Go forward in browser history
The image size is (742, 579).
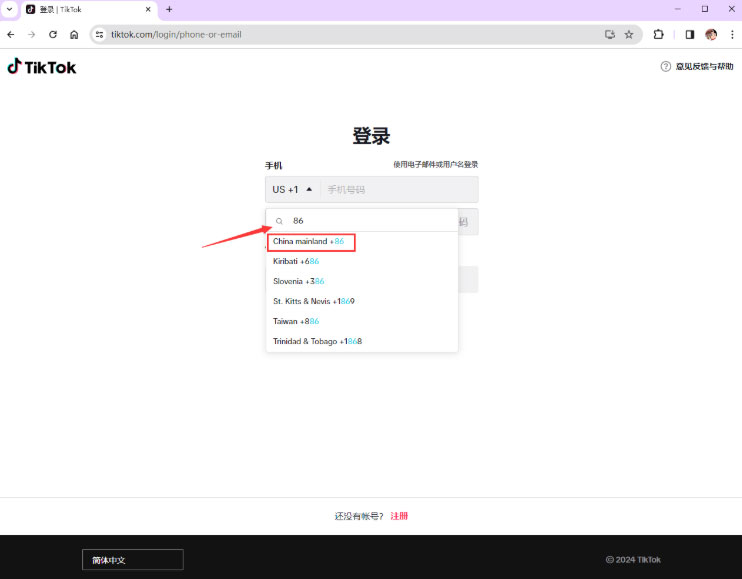pos(32,35)
